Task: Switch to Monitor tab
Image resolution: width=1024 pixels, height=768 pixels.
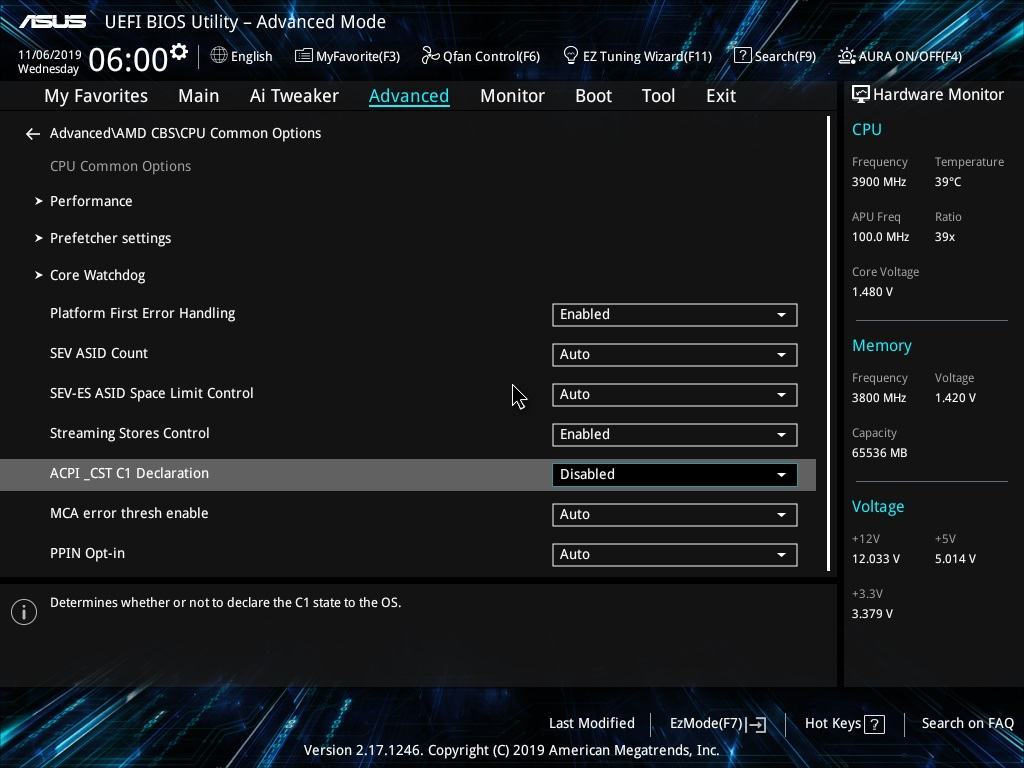Action: tap(512, 96)
